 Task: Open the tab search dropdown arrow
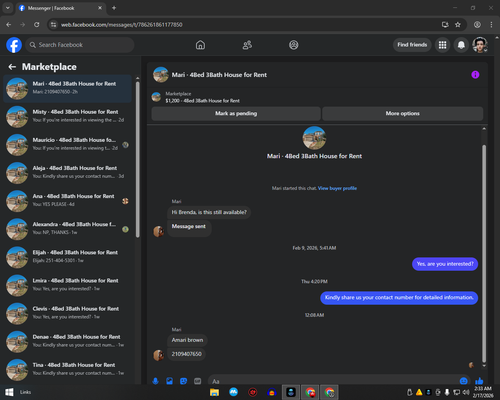7,8
